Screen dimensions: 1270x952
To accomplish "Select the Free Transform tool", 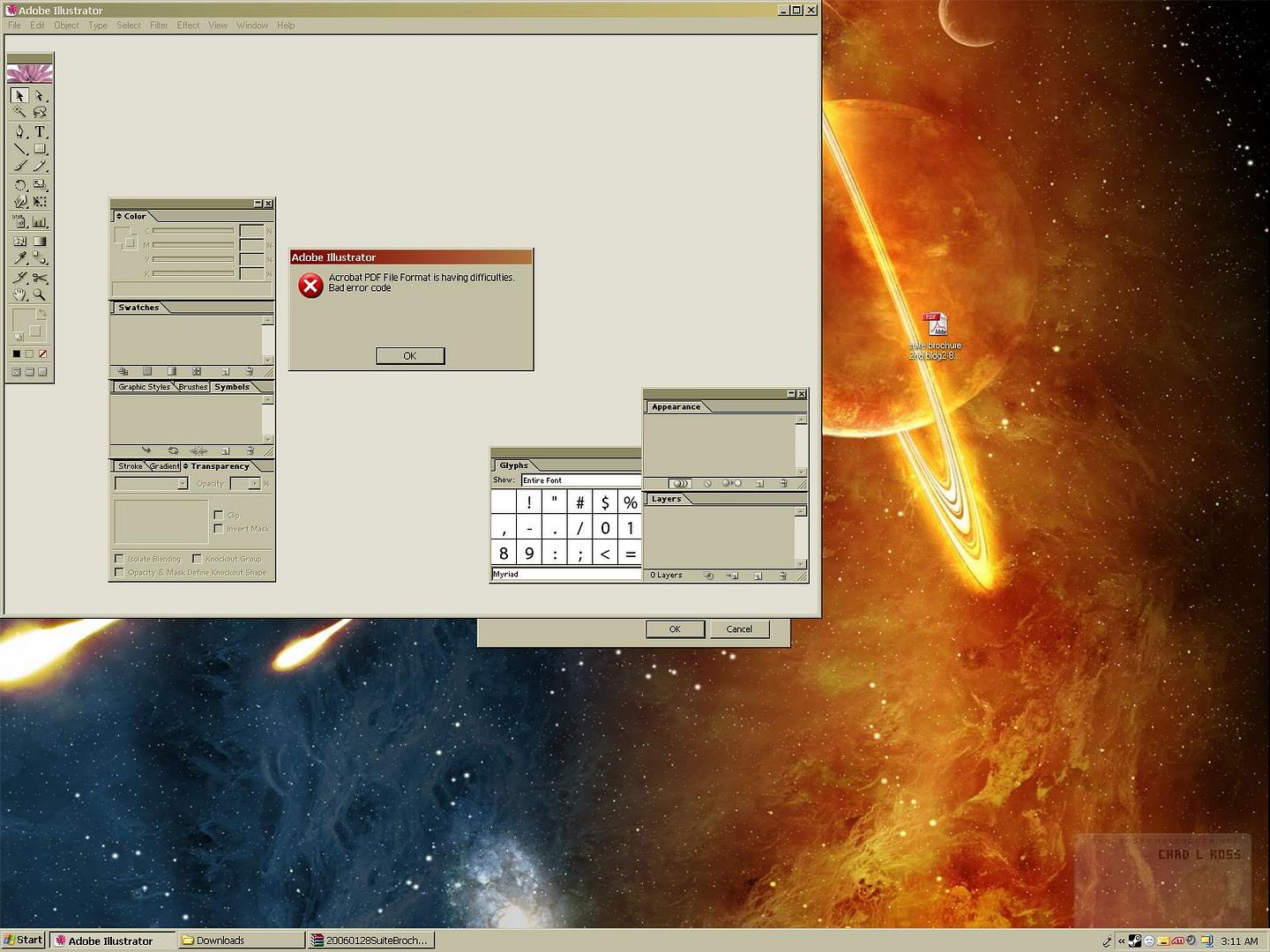I will (x=40, y=202).
